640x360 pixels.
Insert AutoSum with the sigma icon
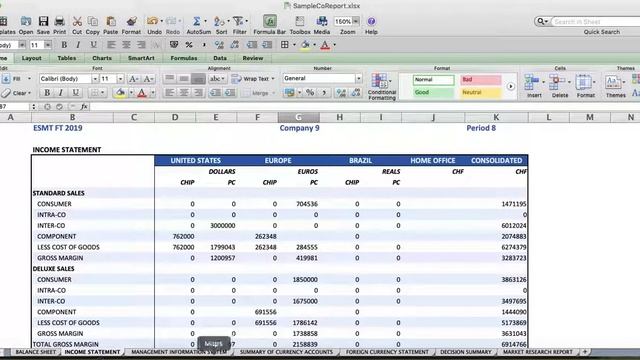[196, 21]
